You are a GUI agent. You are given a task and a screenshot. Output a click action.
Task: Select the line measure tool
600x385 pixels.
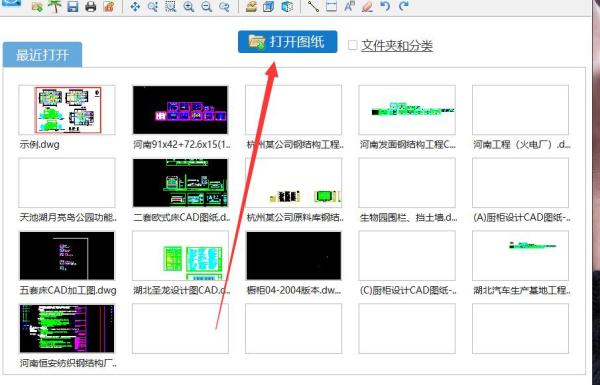tap(313, 7)
